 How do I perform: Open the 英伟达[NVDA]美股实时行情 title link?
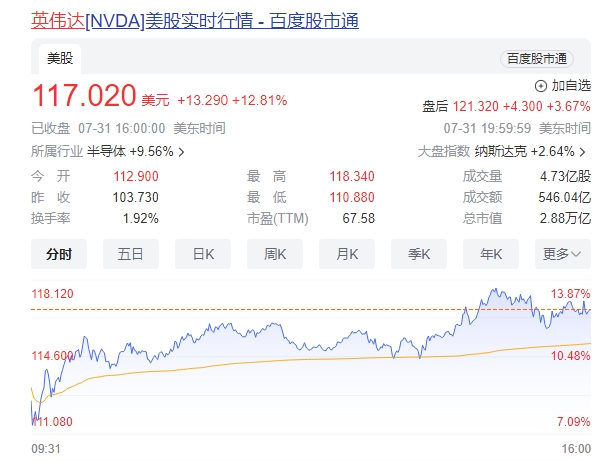195,20
